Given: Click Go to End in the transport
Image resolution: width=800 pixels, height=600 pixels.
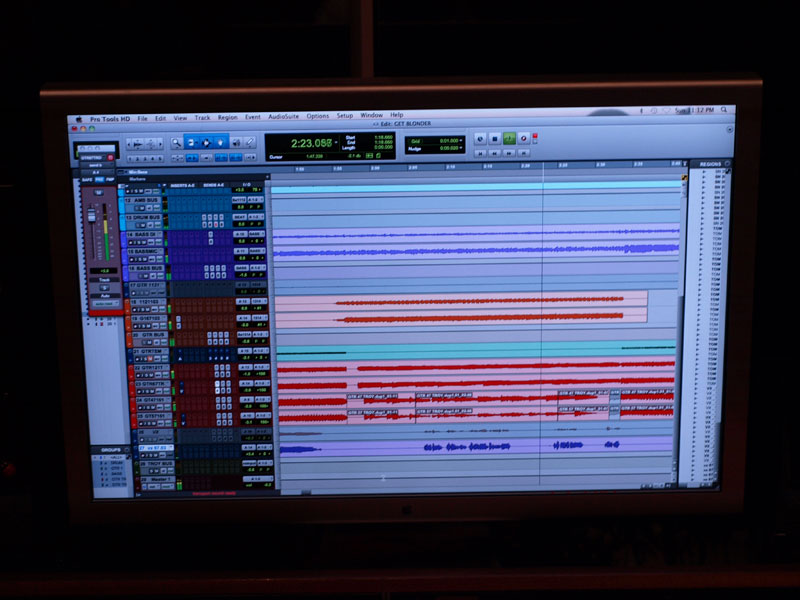Looking at the screenshot, I should click(523, 153).
